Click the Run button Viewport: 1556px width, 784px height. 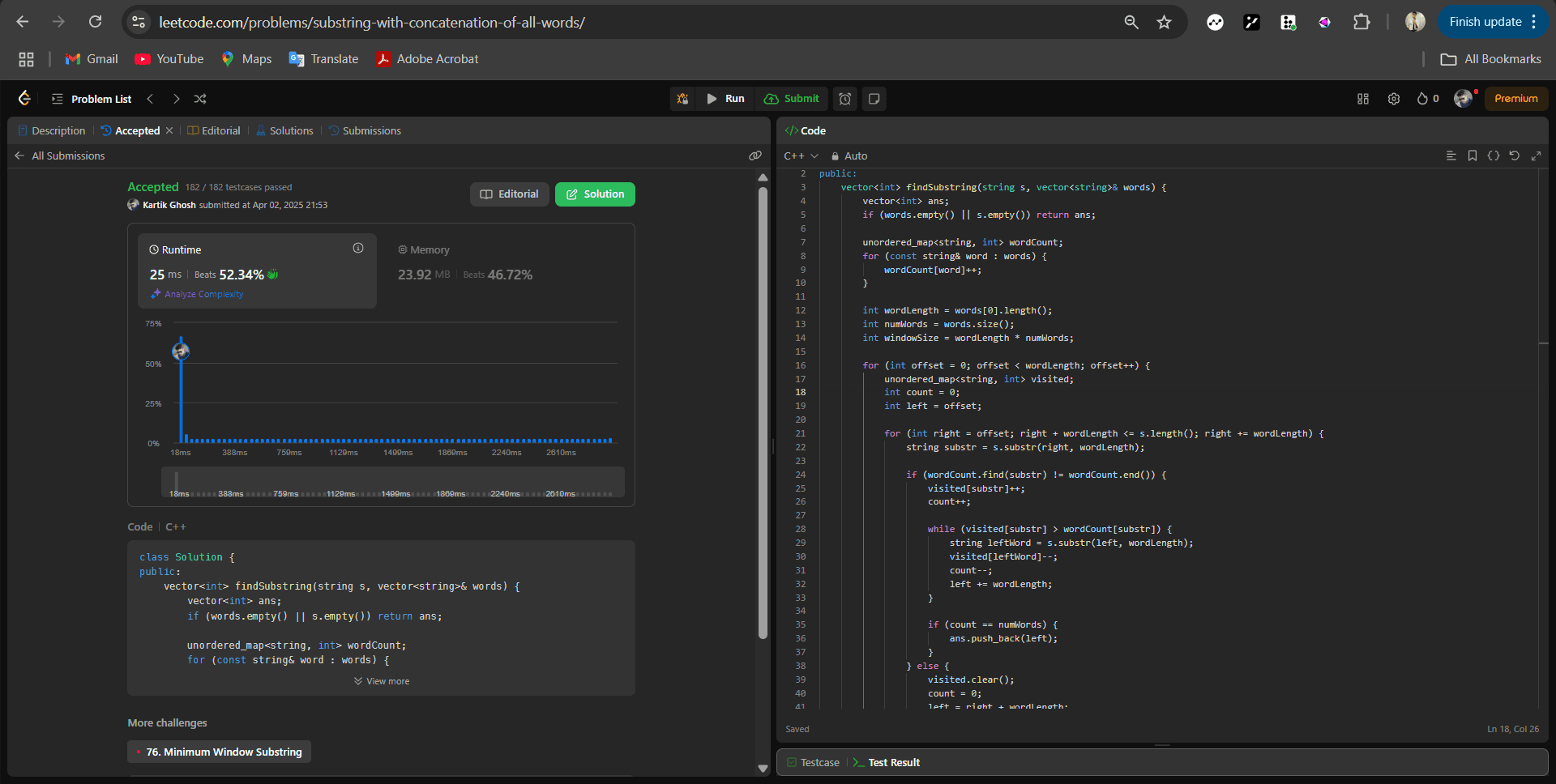725,99
